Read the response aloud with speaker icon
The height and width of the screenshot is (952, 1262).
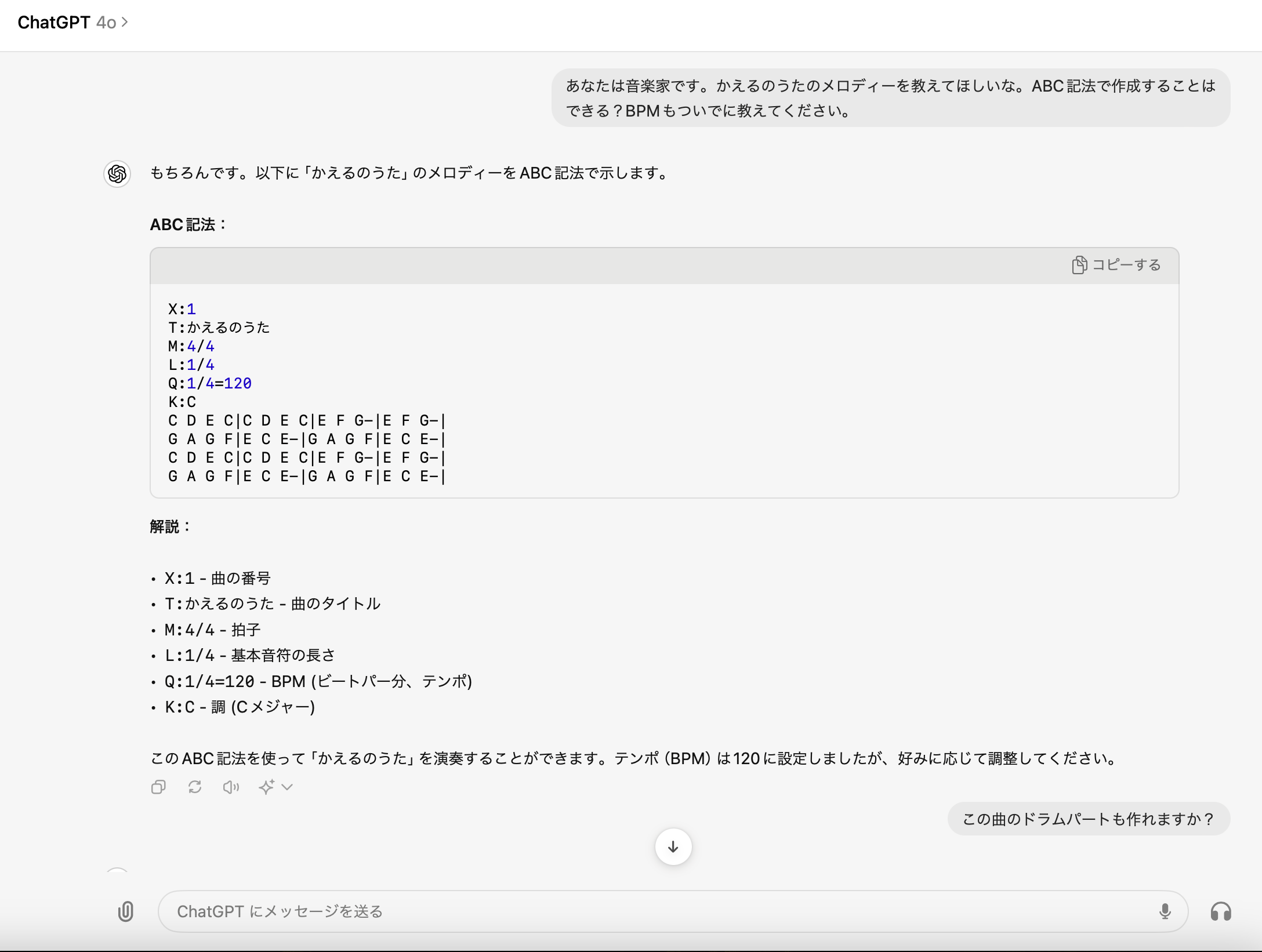click(231, 787)
